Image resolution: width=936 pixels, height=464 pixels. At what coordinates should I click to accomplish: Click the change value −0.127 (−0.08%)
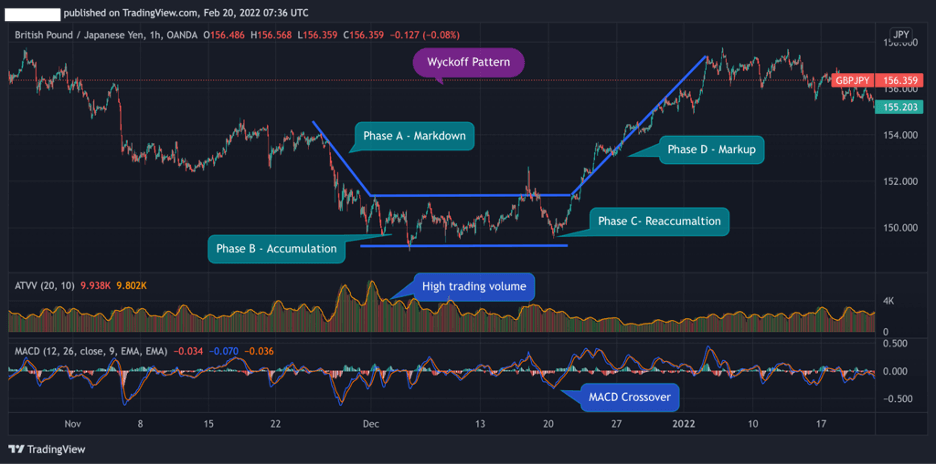pyautogui.click(x=425, y=35)
